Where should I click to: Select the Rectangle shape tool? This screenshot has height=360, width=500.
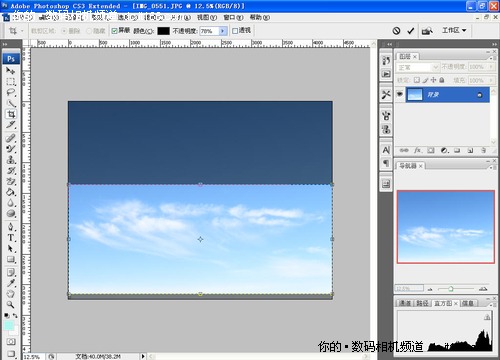coord(11,259)
